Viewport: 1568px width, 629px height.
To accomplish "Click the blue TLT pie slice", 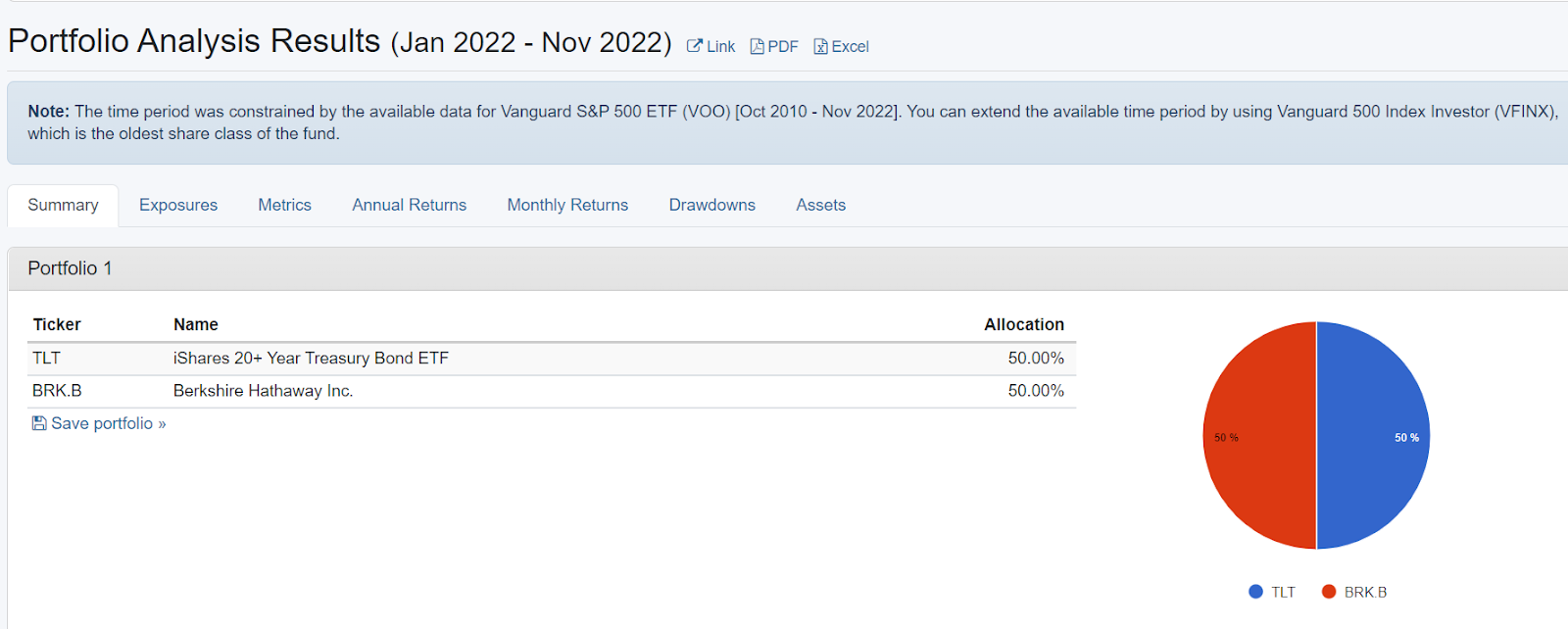I will pyautogui.click(x=1372, y=436).
